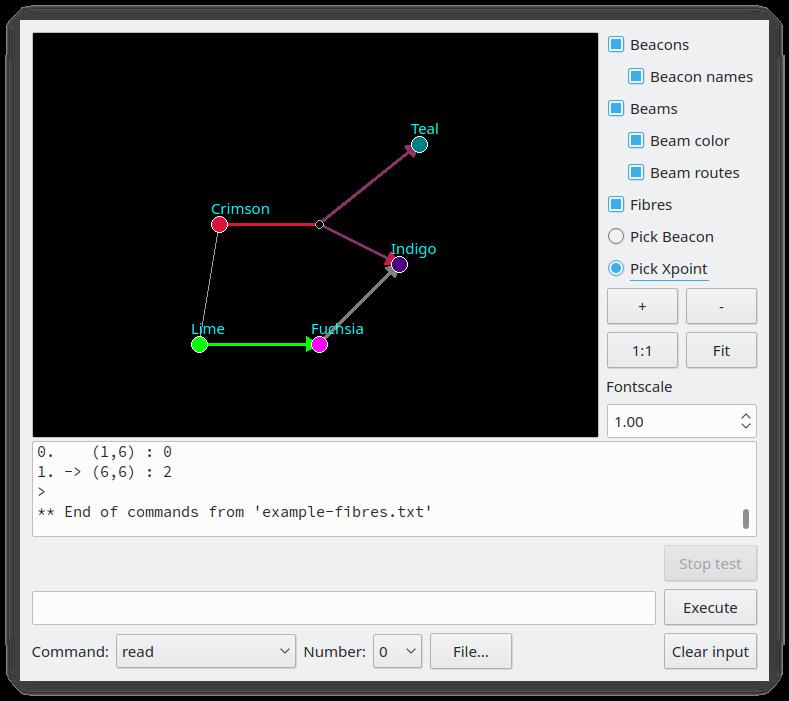Pick the small white crossing point node

(x=320, y=224)
